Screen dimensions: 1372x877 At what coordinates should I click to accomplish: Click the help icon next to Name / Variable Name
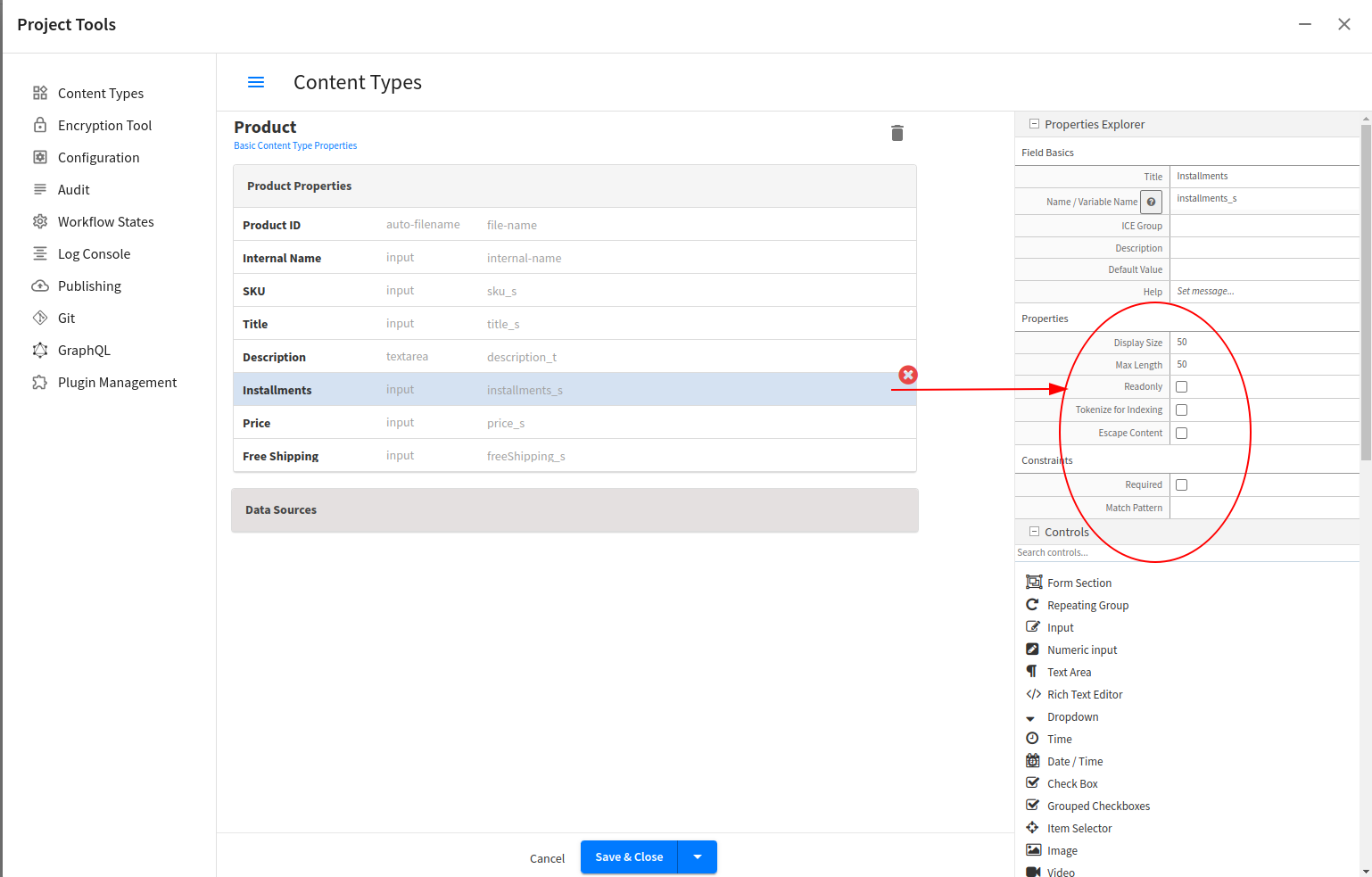[x=1151, y=202]
